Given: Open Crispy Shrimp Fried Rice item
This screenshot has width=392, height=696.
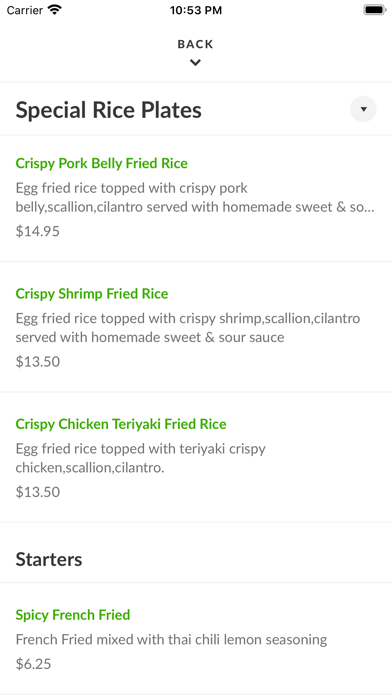Looking at the screenshot, I should point(196,327).
